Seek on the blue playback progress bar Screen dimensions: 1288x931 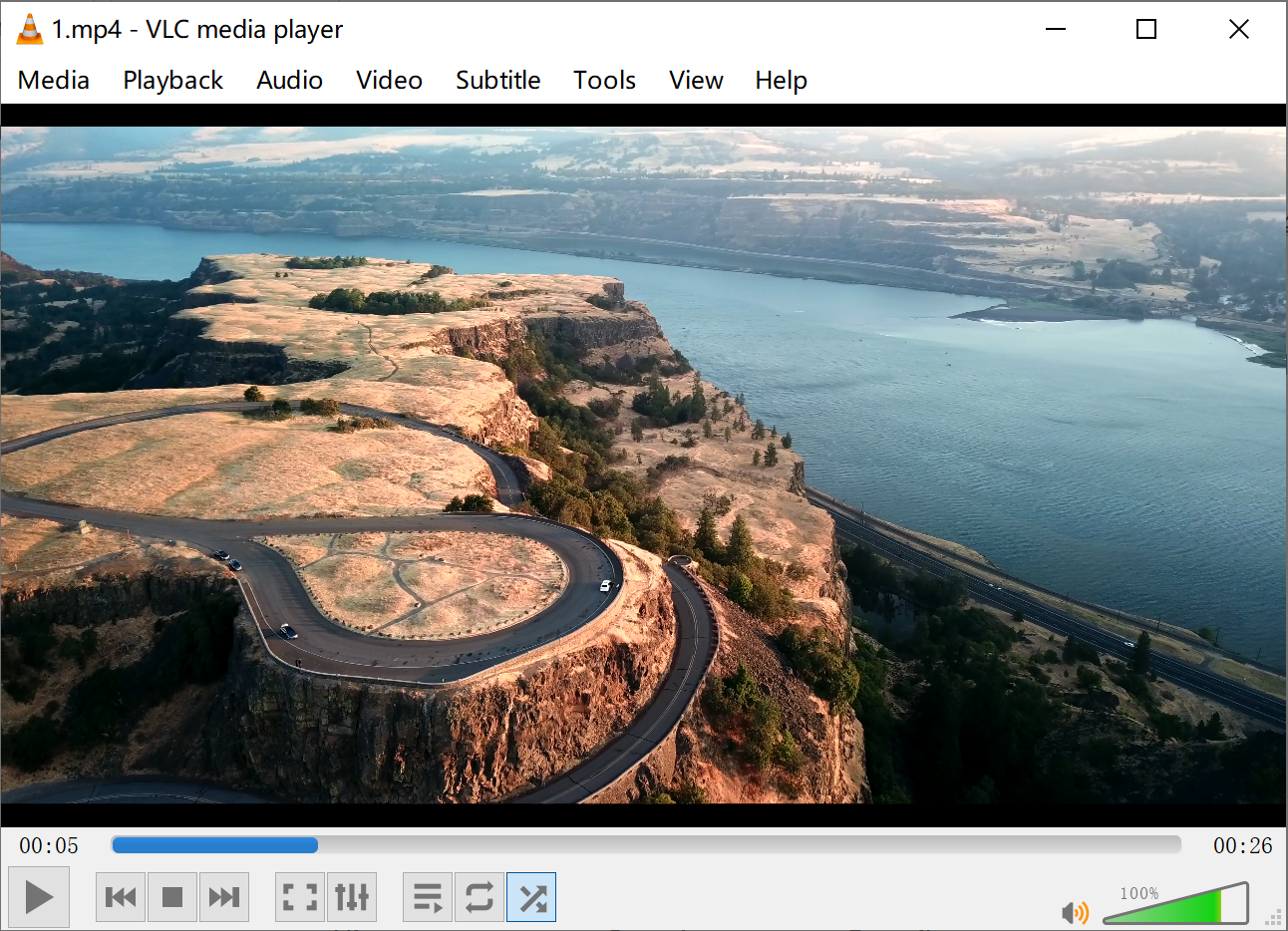(646, 845)
